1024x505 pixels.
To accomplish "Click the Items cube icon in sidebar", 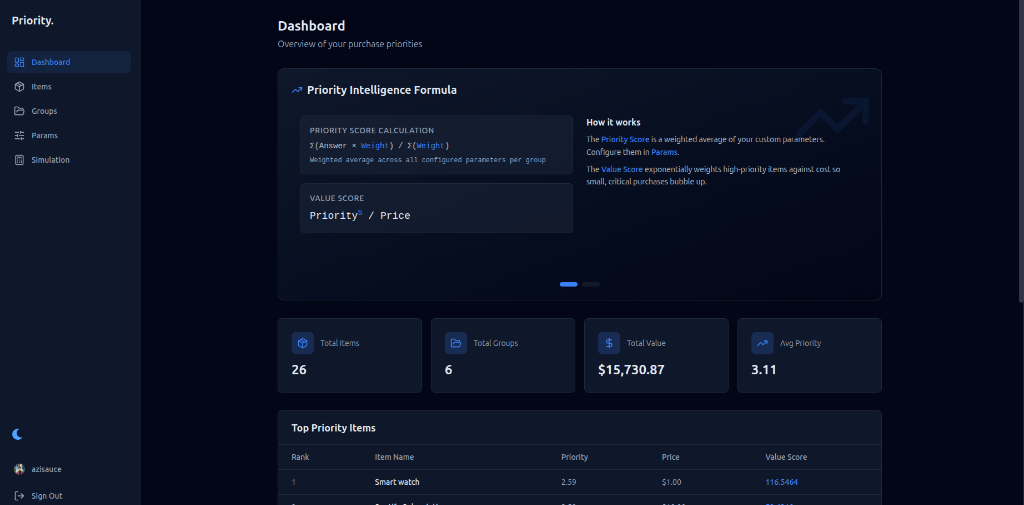I will click(x=19, y=87).
